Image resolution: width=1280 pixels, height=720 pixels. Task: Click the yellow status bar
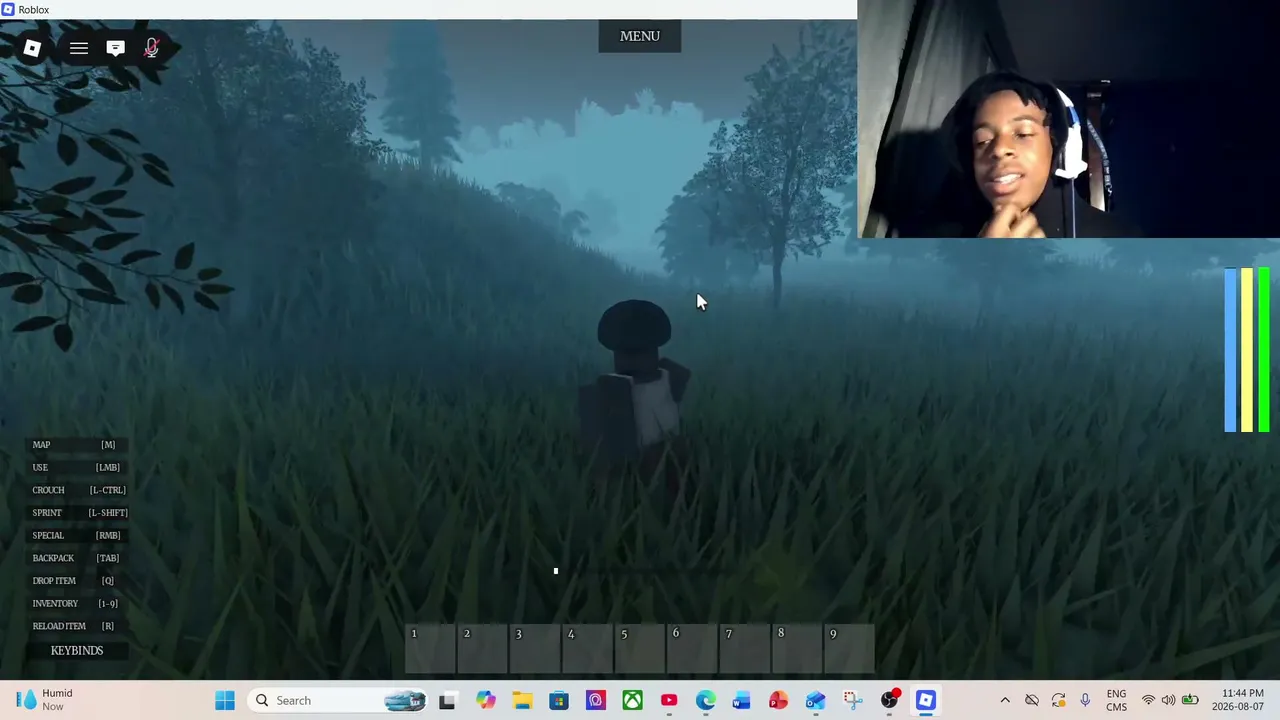(x=1247, y=350)
